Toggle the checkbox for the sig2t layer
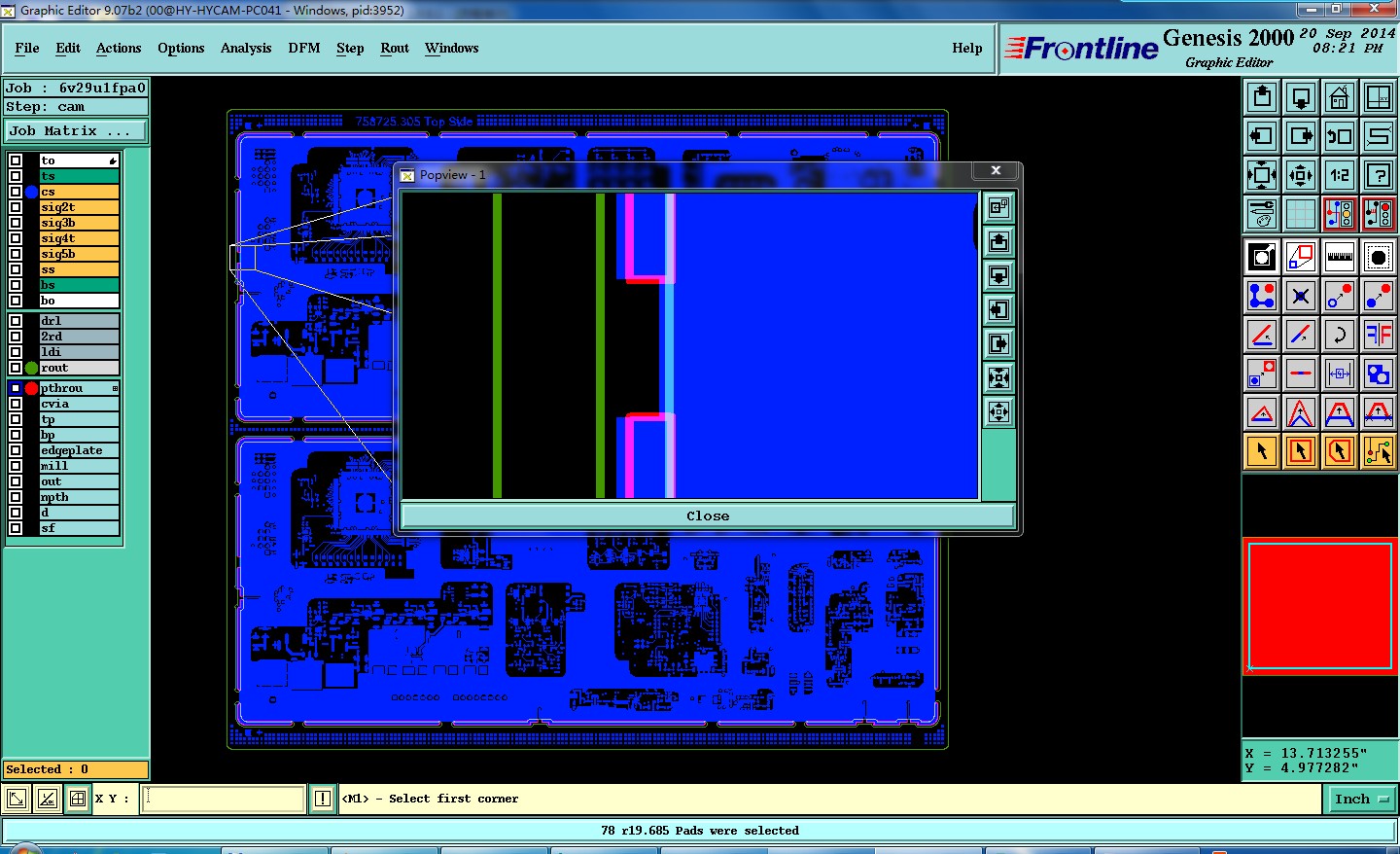The image size is (1400, 854). (16, 207)
